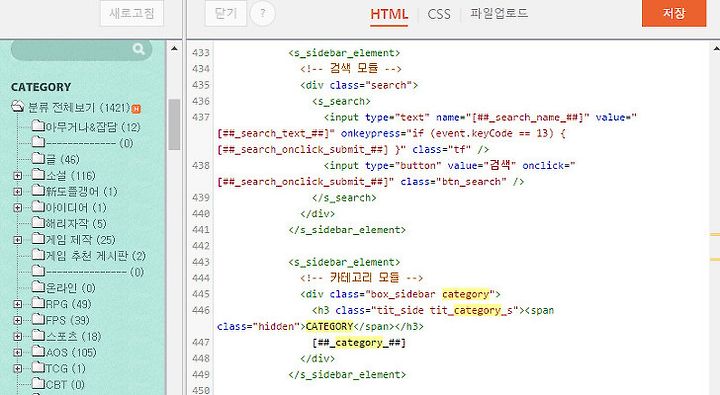Click folder icon next to AOS (105)
Screen dimensions: 720x395
point(38,351)
